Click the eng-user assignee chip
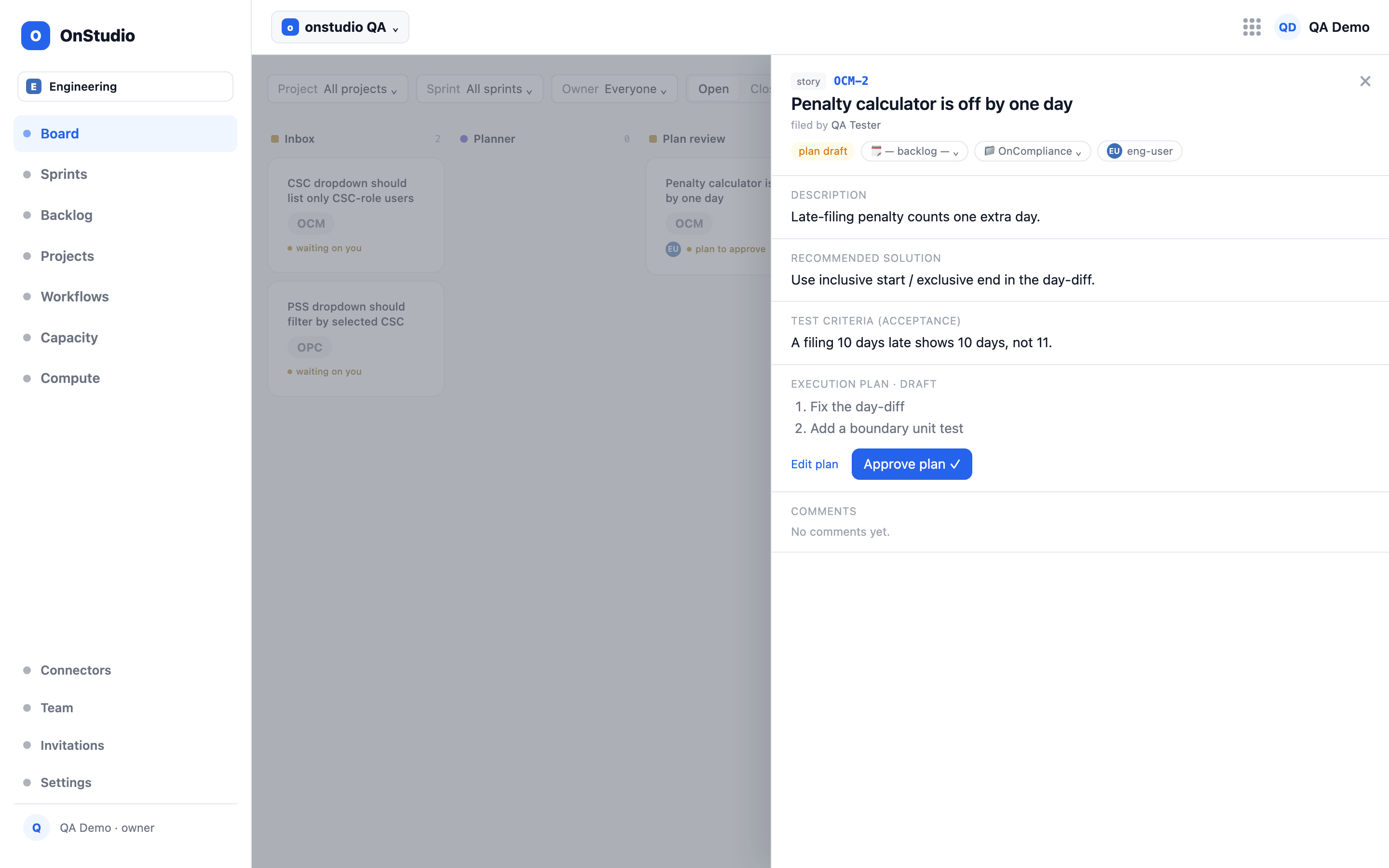 (1139, 151)
